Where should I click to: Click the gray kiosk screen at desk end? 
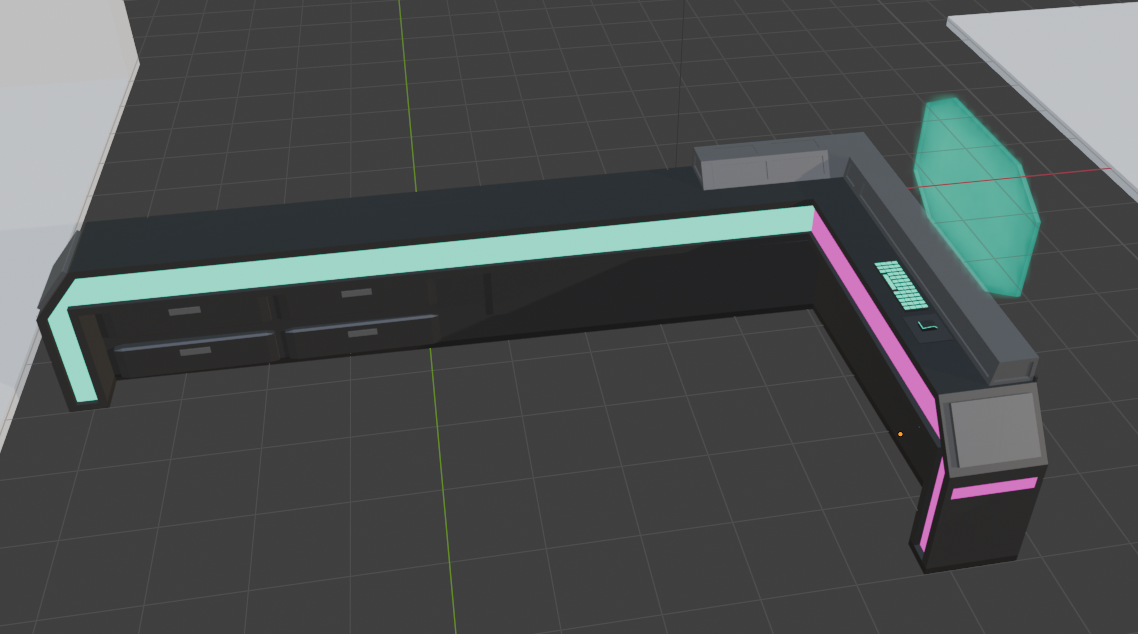tap(994, 429)
